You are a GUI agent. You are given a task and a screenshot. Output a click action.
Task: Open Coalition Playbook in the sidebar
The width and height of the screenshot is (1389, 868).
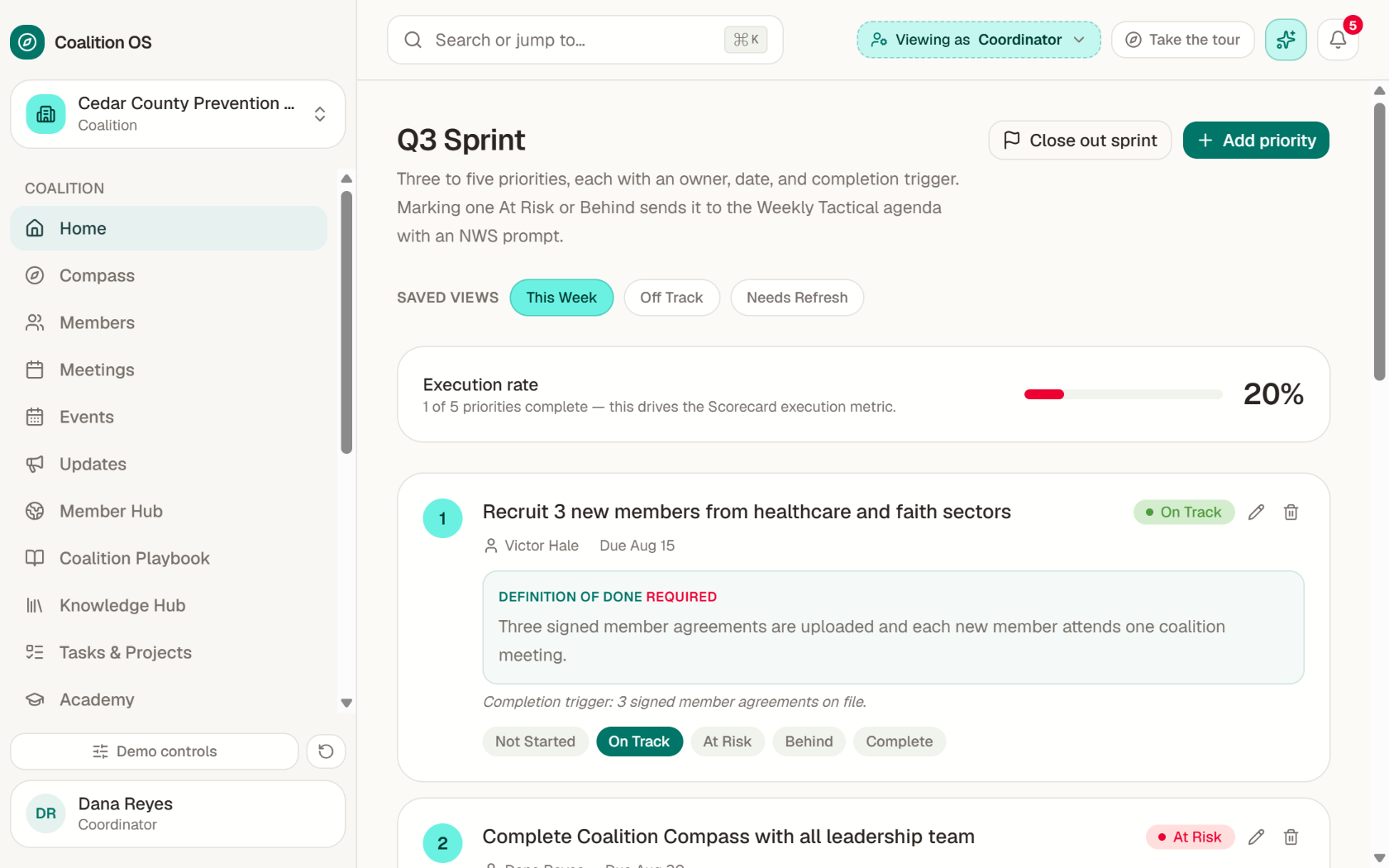pyautogui.click(x=169, y=558)
